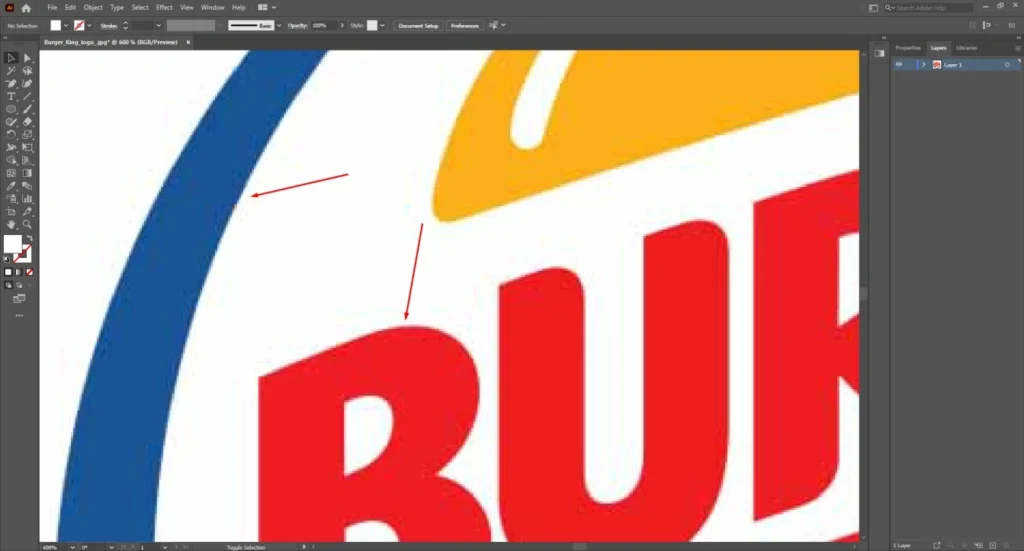The width and height of the screenshot is (1024, 551).
Task: Select the Scale tool
Action: click(x=27, y=134)
